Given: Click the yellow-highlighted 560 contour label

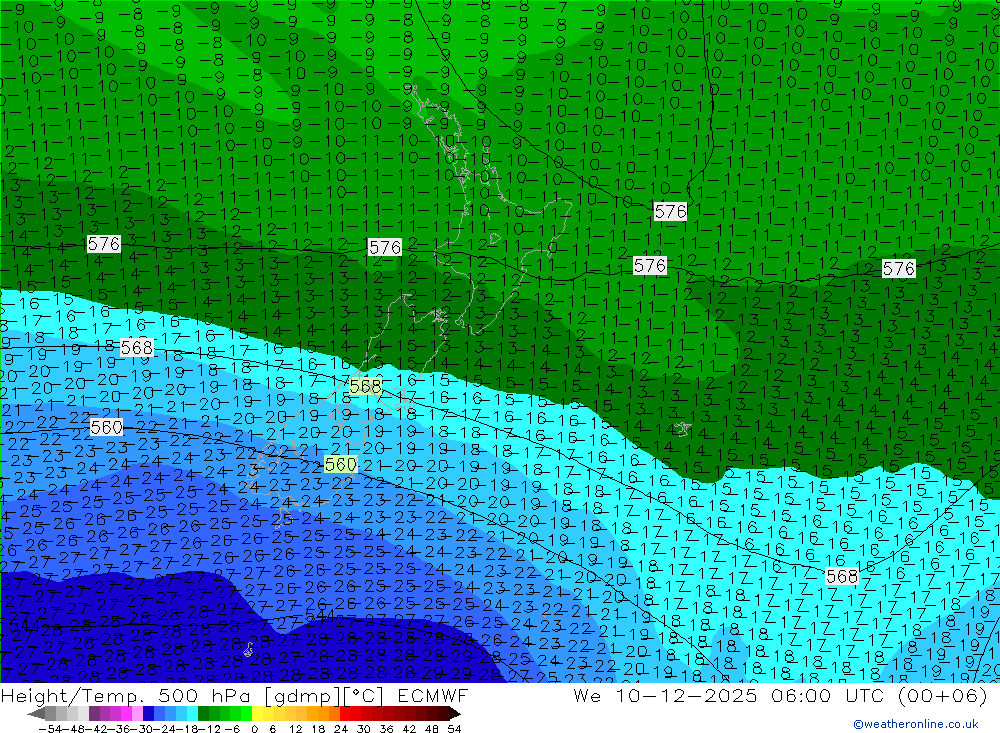Looking at the screenshot, I should point(340,465).
